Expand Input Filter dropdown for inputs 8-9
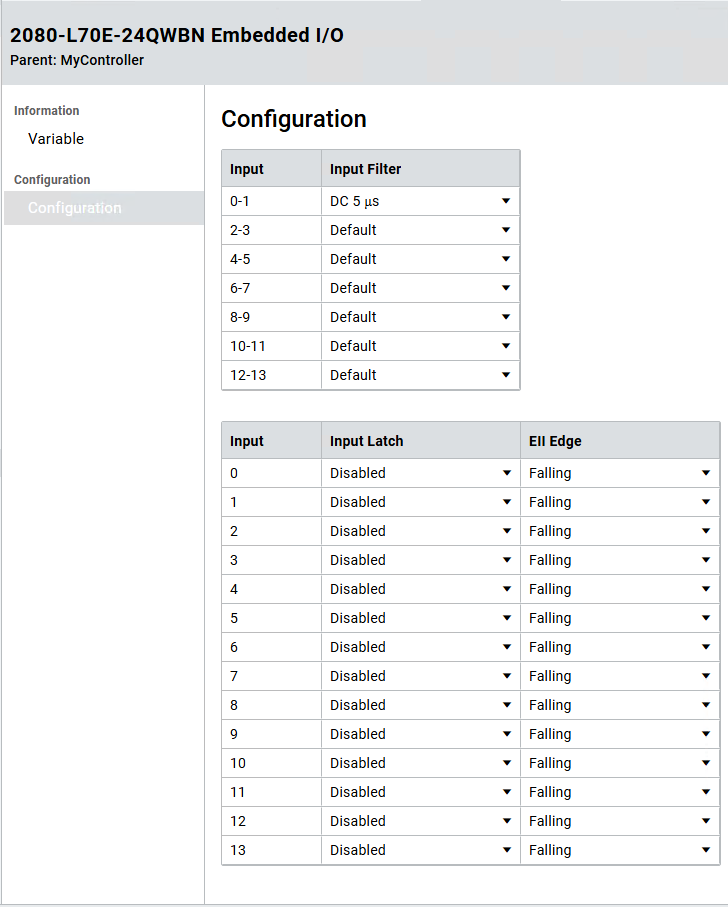Screen dimensions: 728x907 [x=420, y=317]
